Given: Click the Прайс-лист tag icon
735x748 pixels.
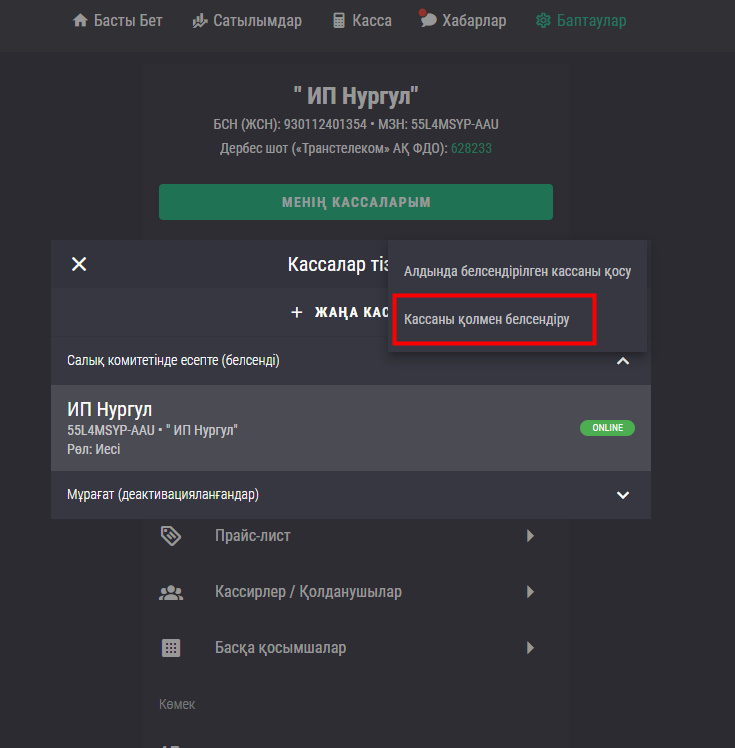Looking at the screenshot, I should click(x=171, y=536).
